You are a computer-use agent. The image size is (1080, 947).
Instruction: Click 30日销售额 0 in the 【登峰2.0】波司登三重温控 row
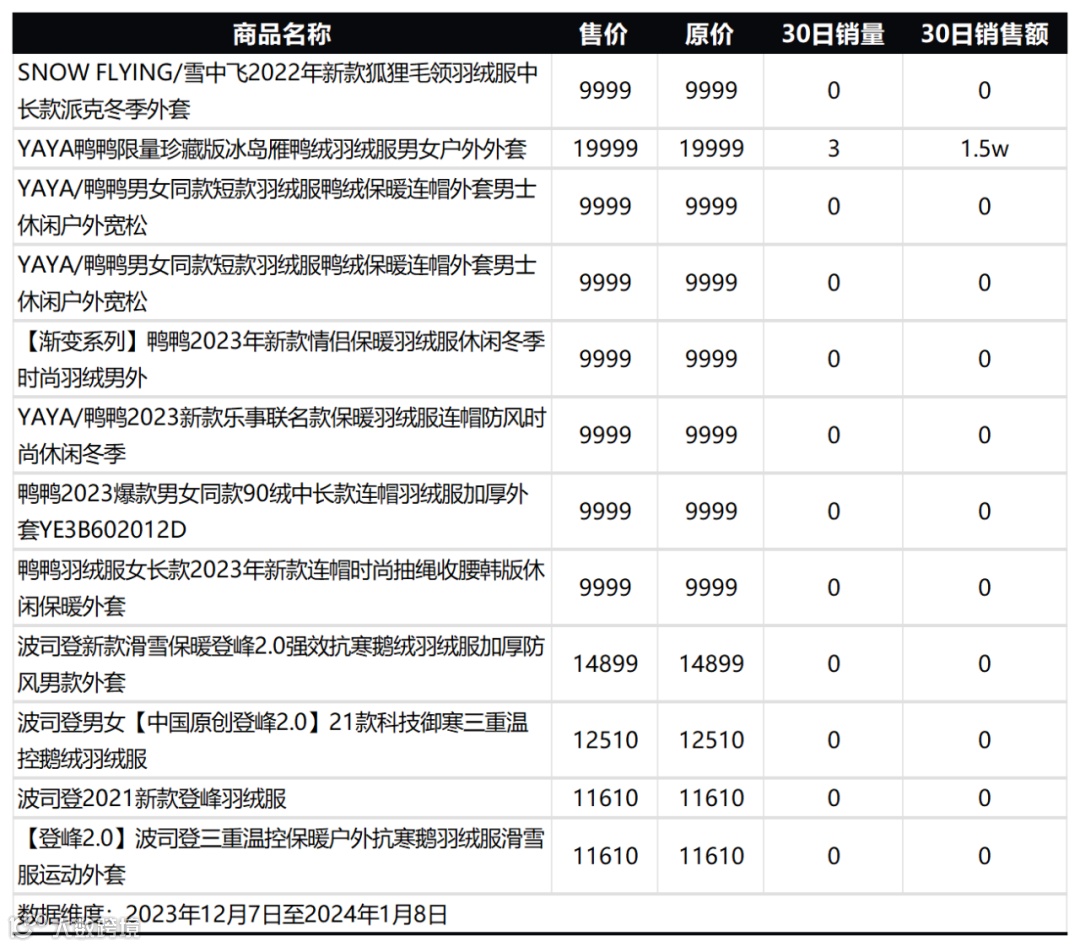tap(984, 856)
